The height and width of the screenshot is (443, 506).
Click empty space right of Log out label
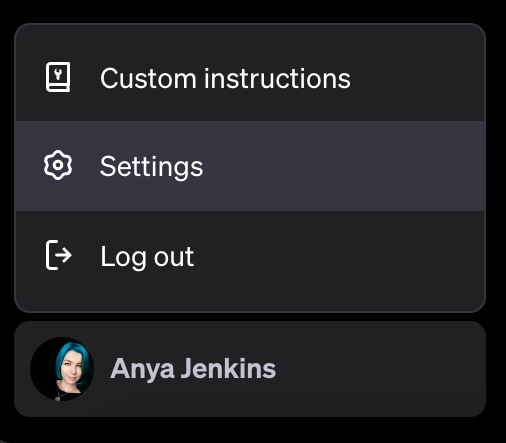pos(338,256)
